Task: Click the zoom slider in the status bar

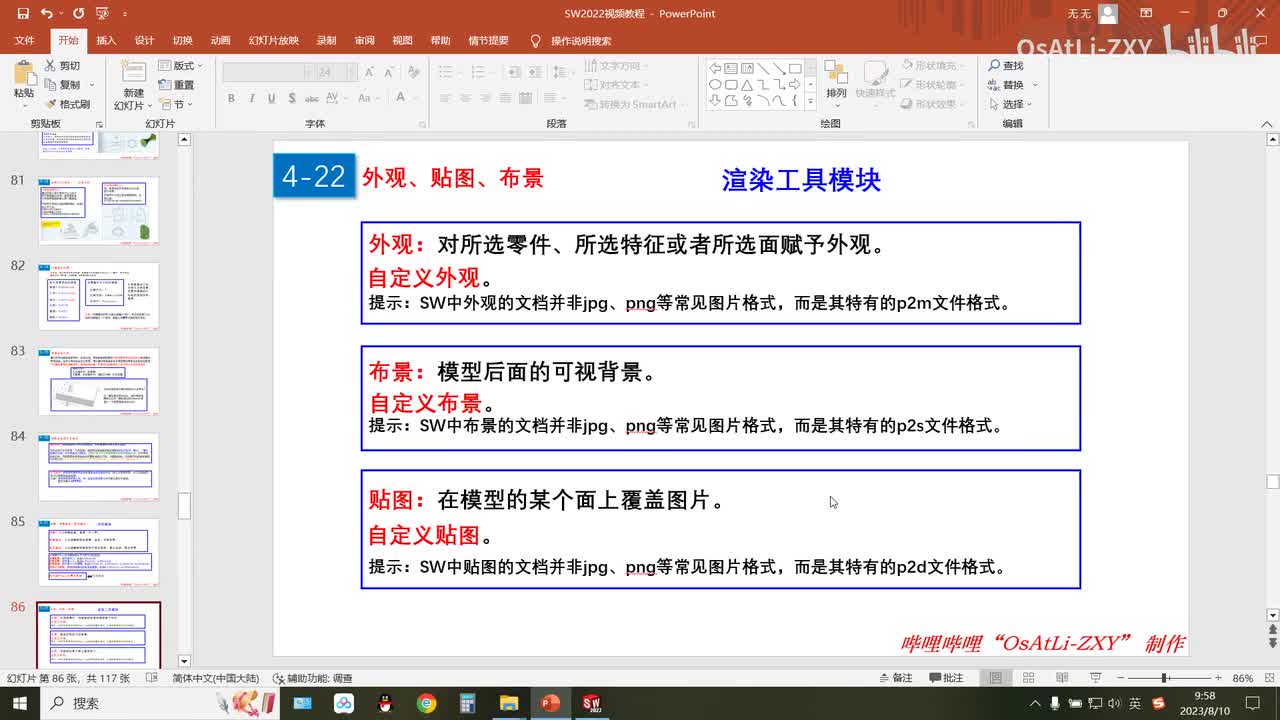Action: (x=1168, y=678)
